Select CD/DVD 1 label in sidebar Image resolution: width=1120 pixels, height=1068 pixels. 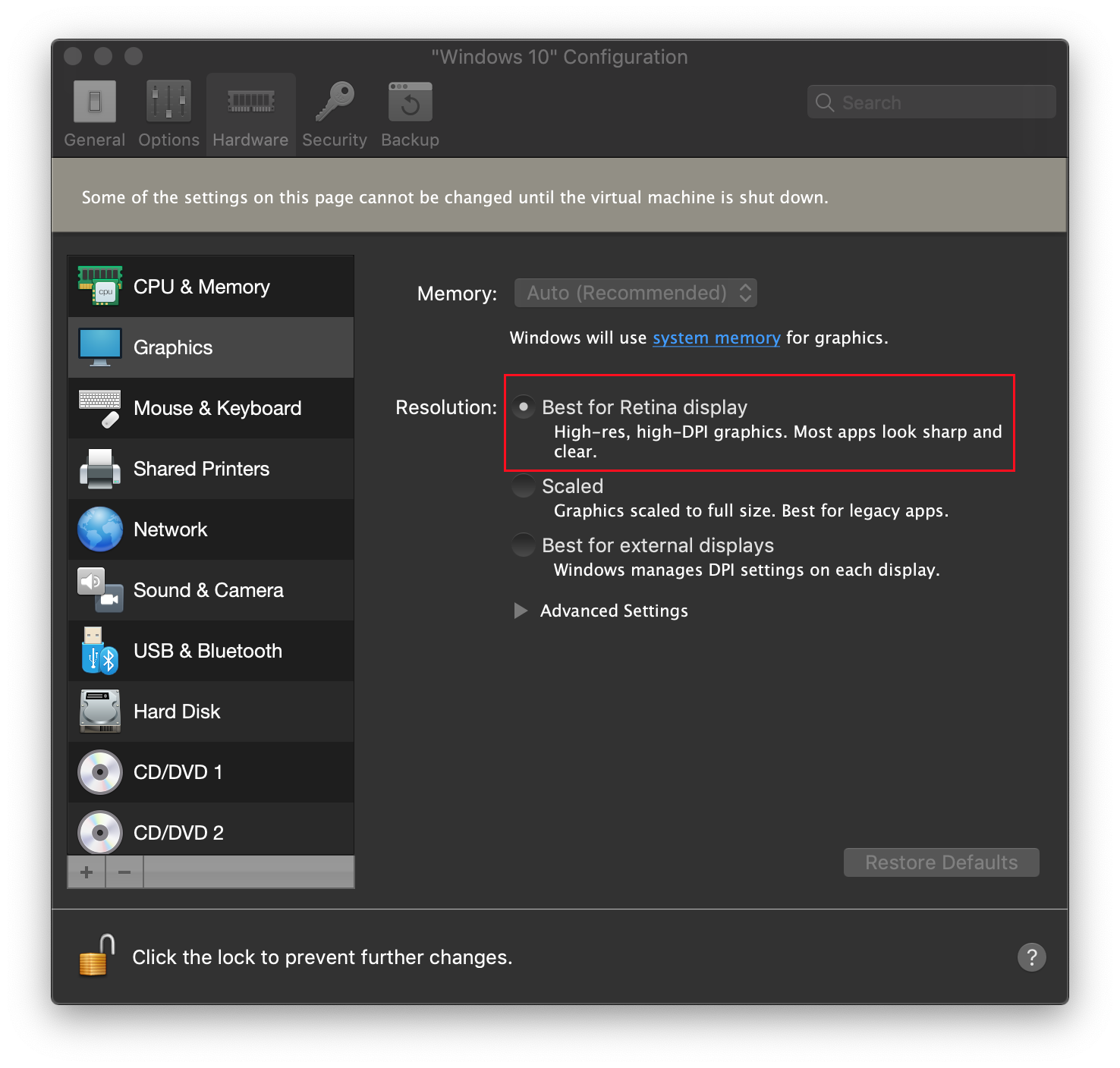click(178, 772)
